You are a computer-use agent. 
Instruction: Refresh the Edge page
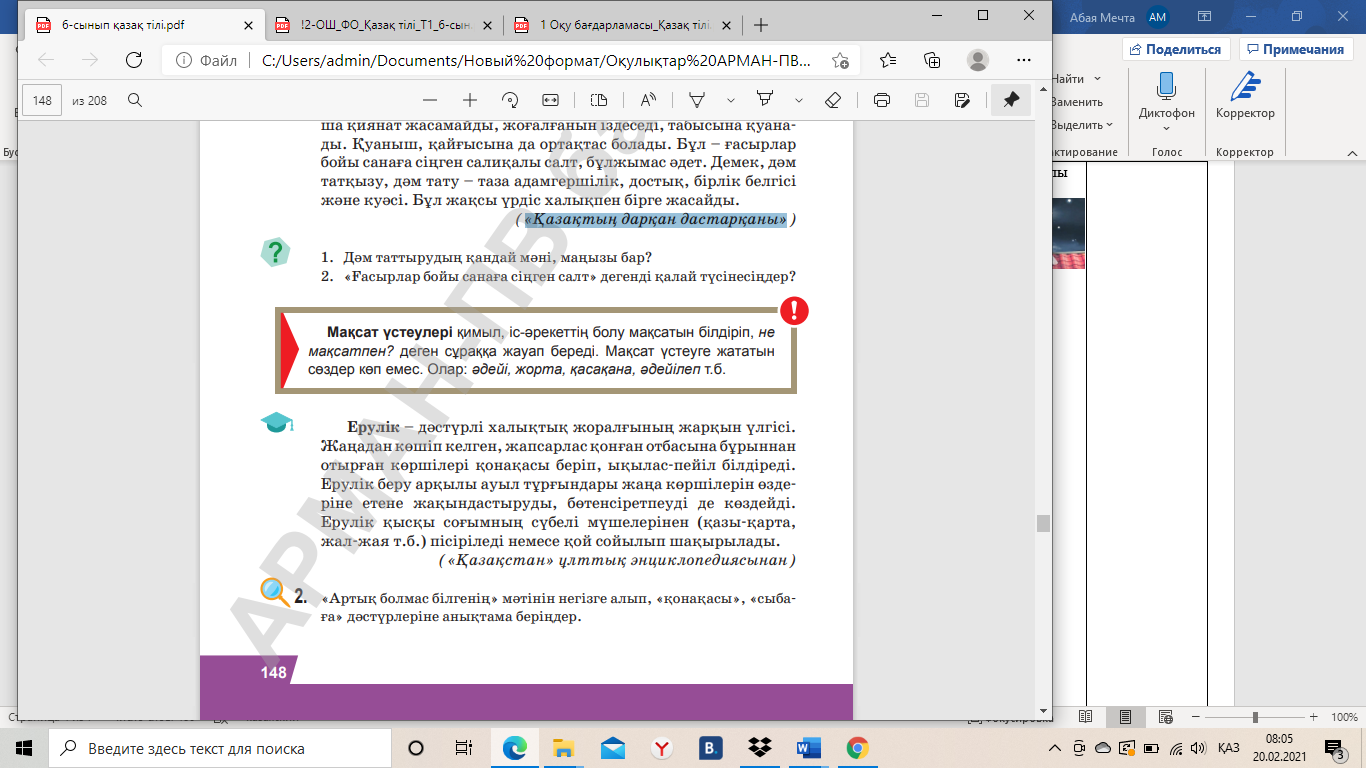133,60
